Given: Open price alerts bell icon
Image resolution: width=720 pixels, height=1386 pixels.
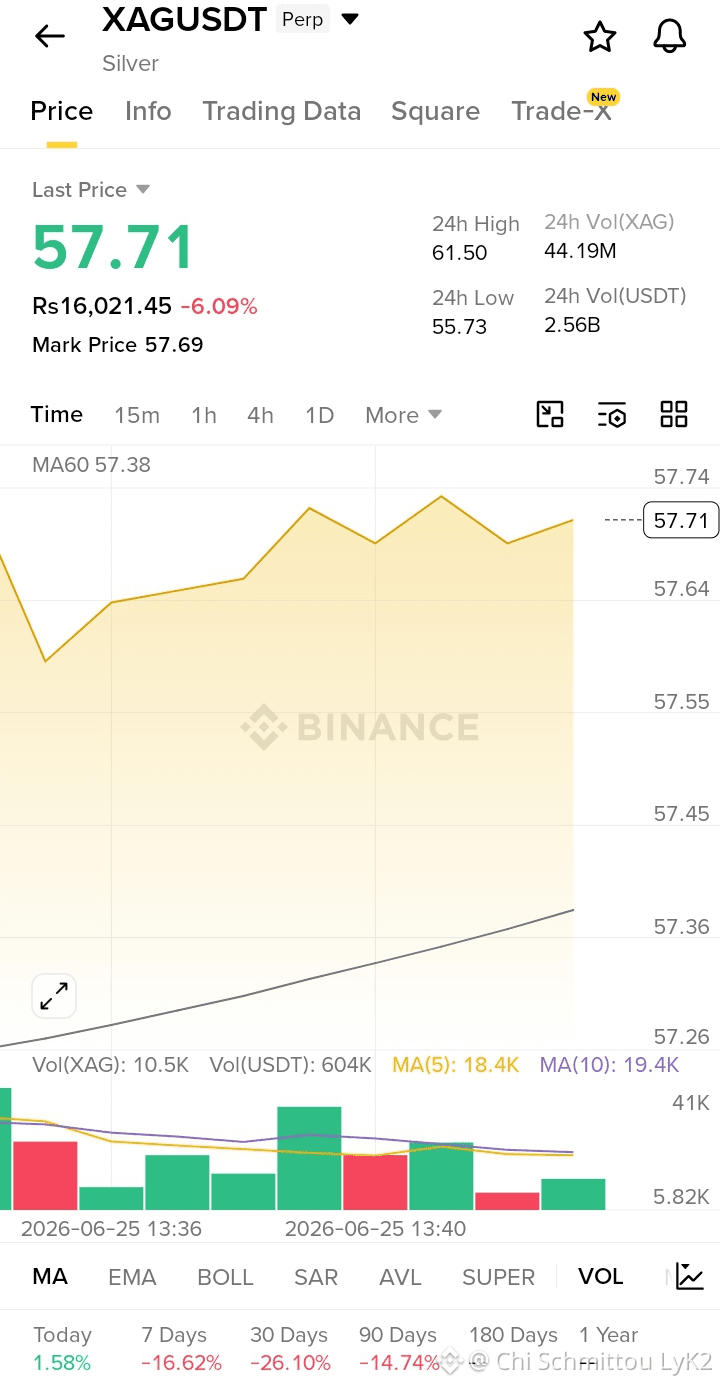Looking at the screenshot, I should pyautogui.click(x=670, y=37).
